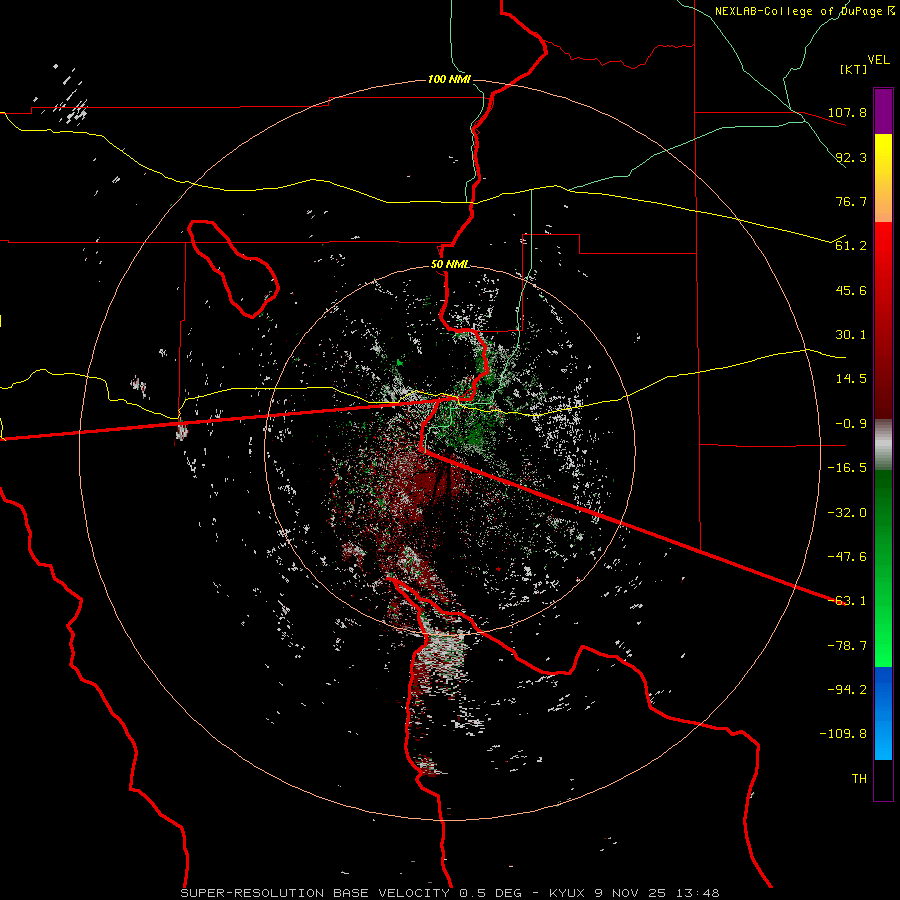This screenshot has height=900, width=900.
Task: Pick the black TH segment of scale
Action: pyautogui.click(x=883, y=779)
